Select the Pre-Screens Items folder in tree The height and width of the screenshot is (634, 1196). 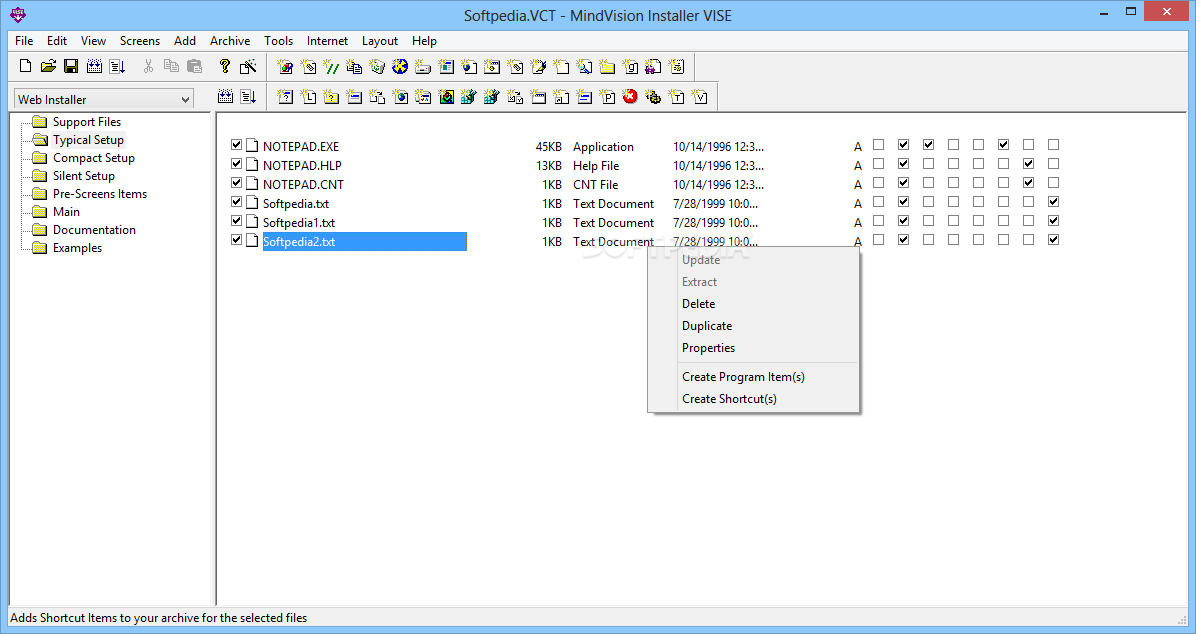[99, 194]
